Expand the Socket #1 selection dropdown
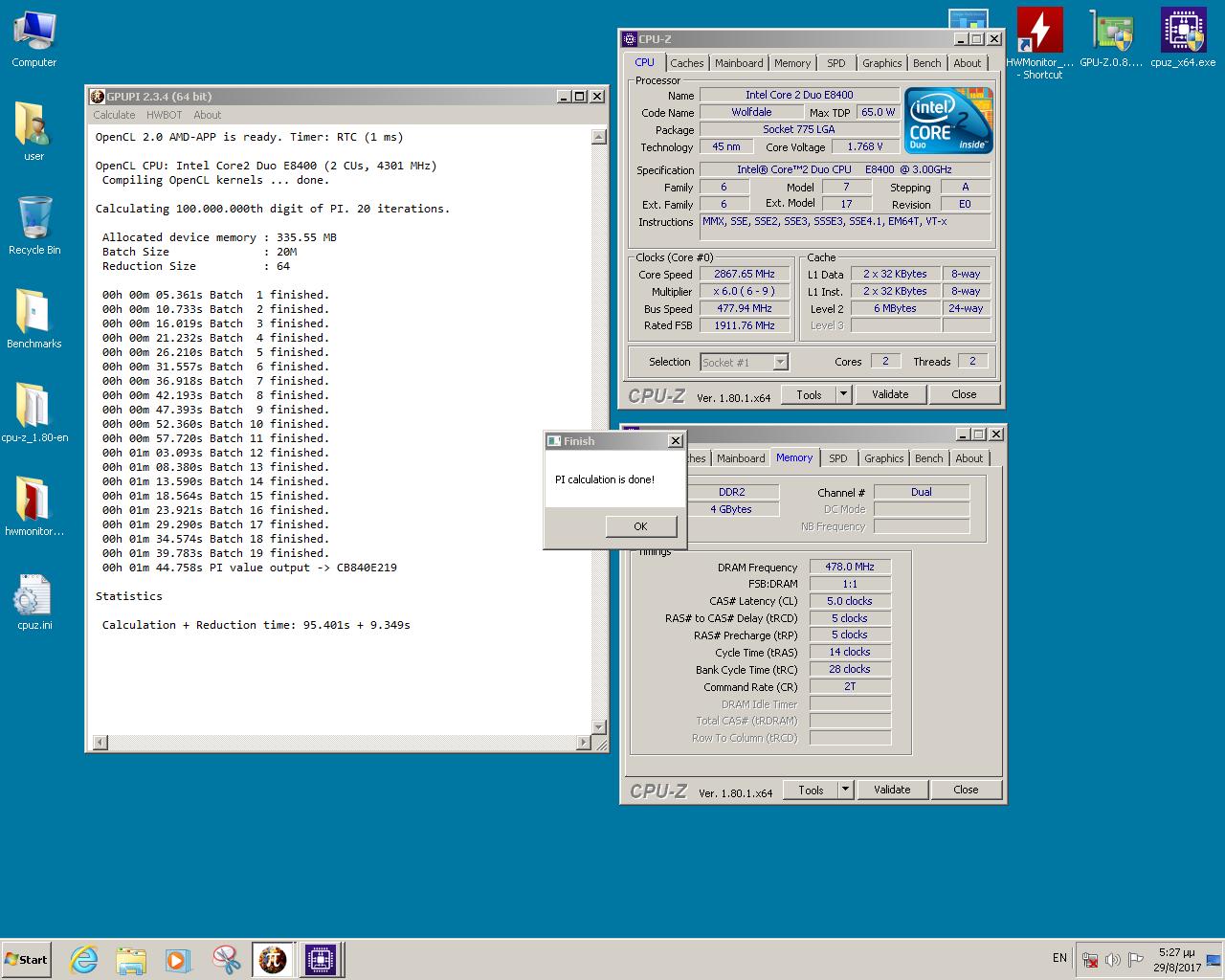The image size is (1225, 980). [780, 362]
